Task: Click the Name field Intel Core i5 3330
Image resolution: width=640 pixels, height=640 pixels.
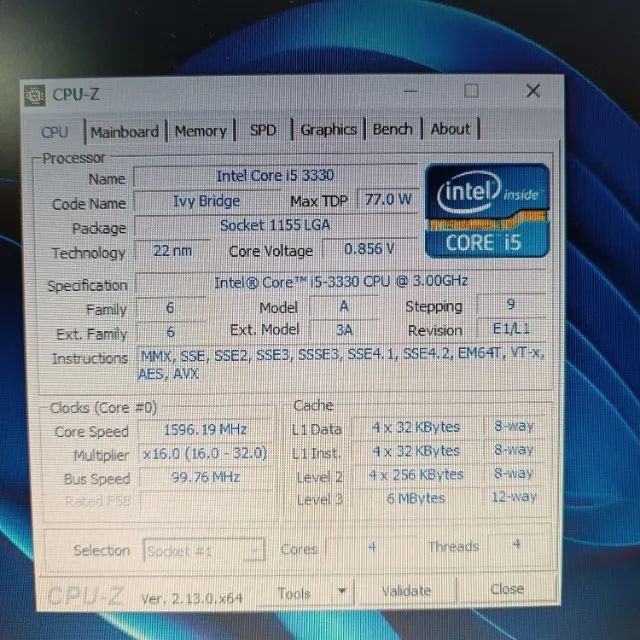Action: click(275, 176)
